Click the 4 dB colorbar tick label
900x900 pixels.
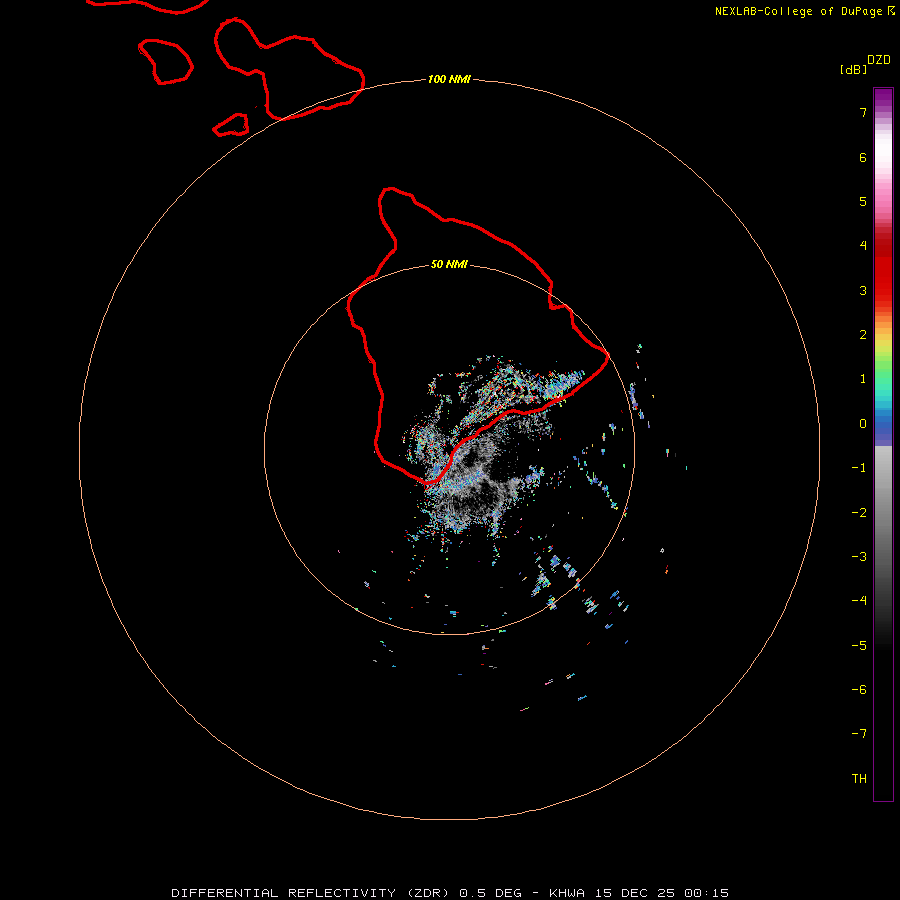863,246
